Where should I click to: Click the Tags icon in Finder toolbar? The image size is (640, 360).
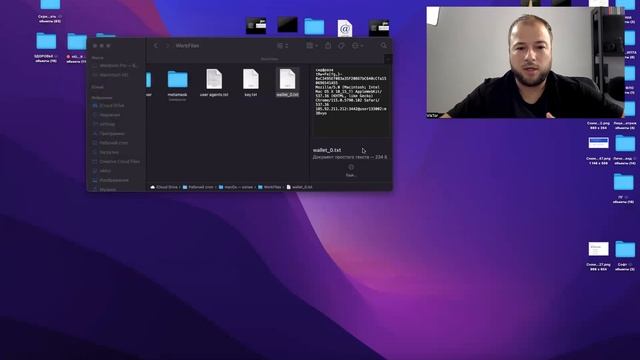[x=341, y=46]
